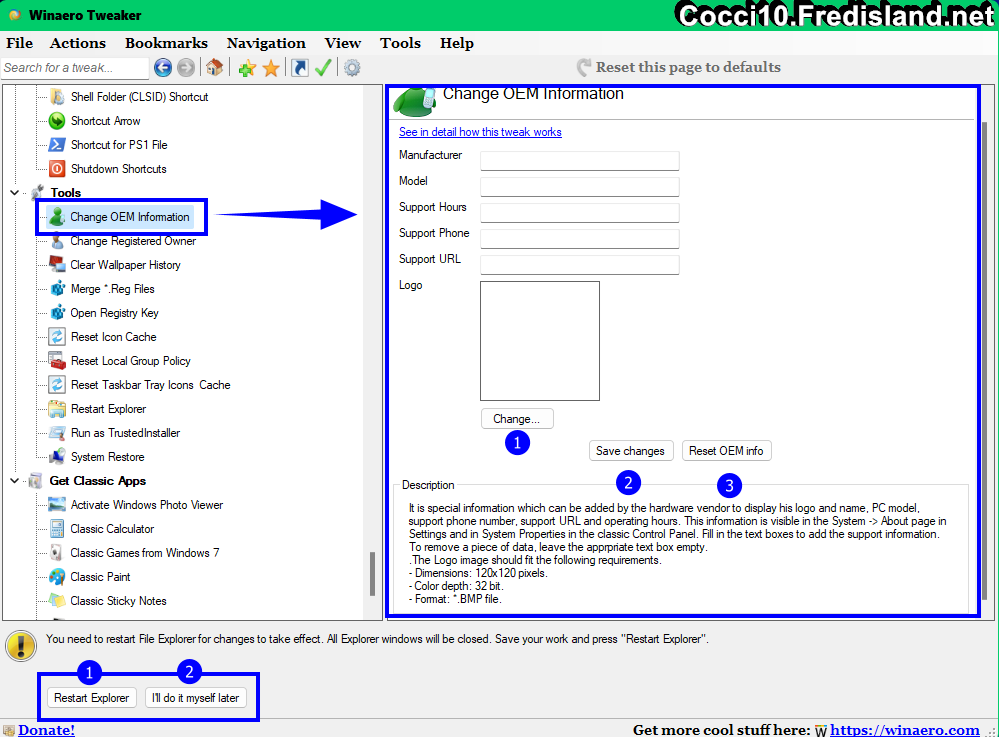This screenshot has width=999, height=737.
Task: Click the back navigation arrow icon
Action: [x=163, y=68]
